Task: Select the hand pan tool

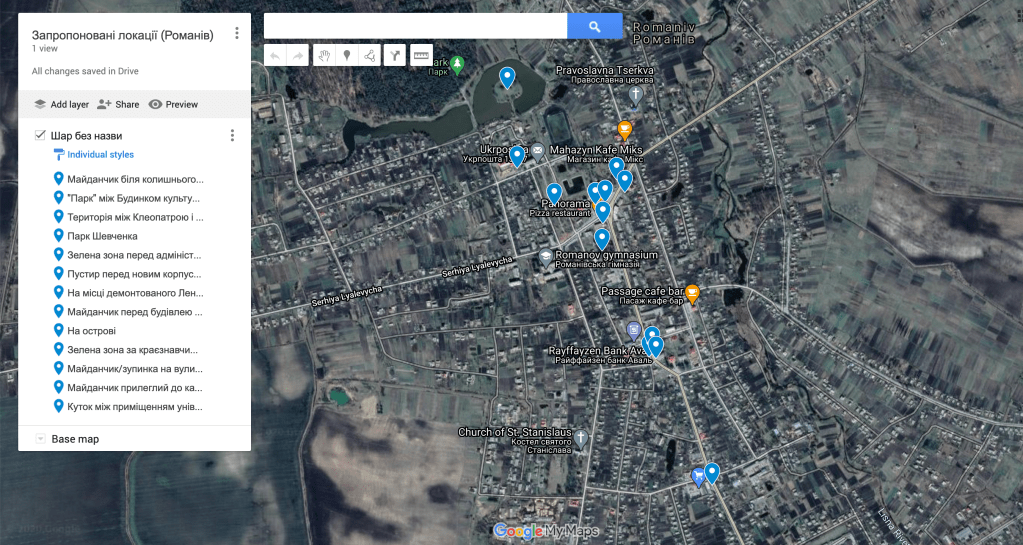Action: [323, 56]
